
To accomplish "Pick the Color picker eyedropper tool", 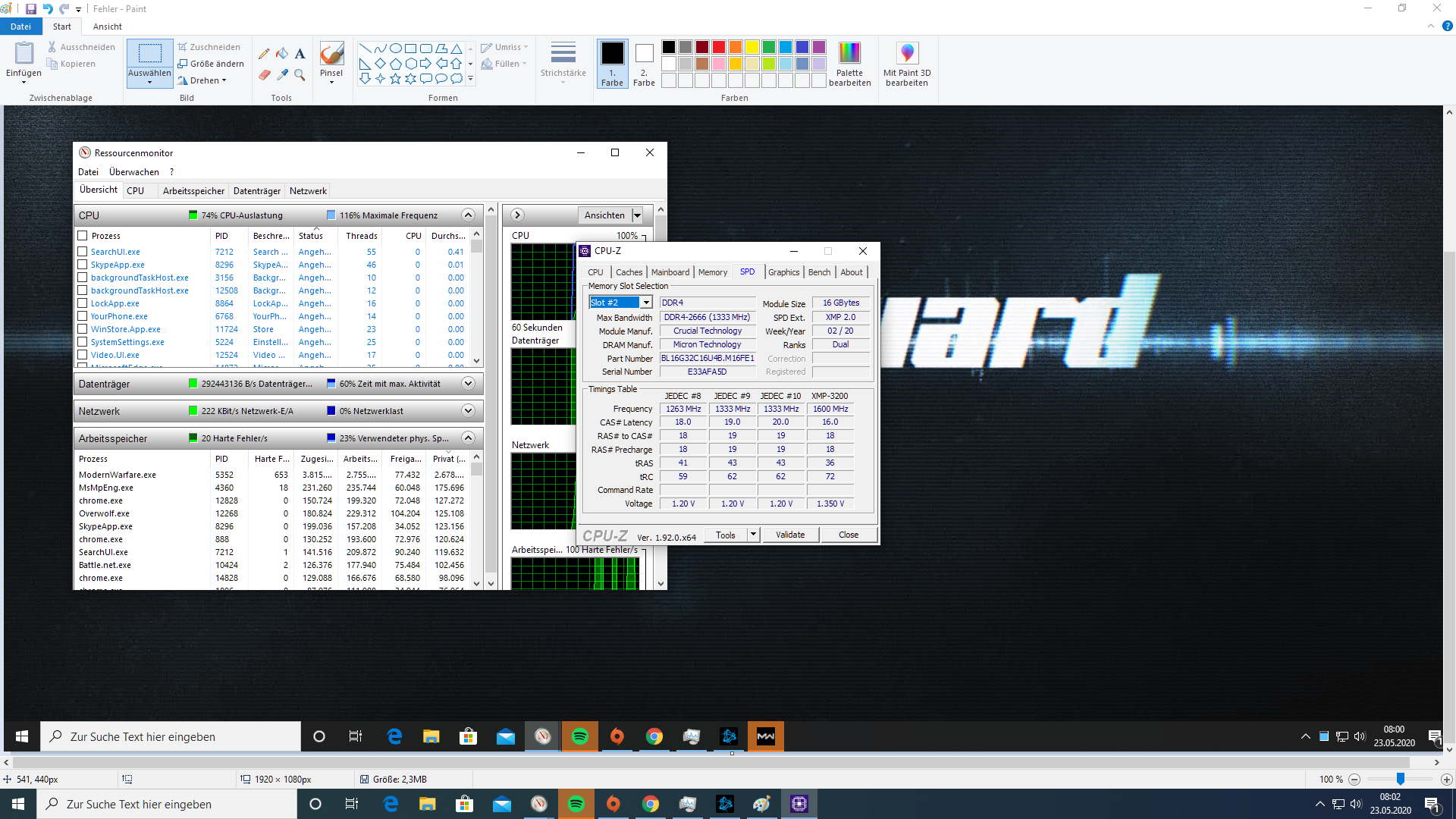I will click(x=282, y=74).
